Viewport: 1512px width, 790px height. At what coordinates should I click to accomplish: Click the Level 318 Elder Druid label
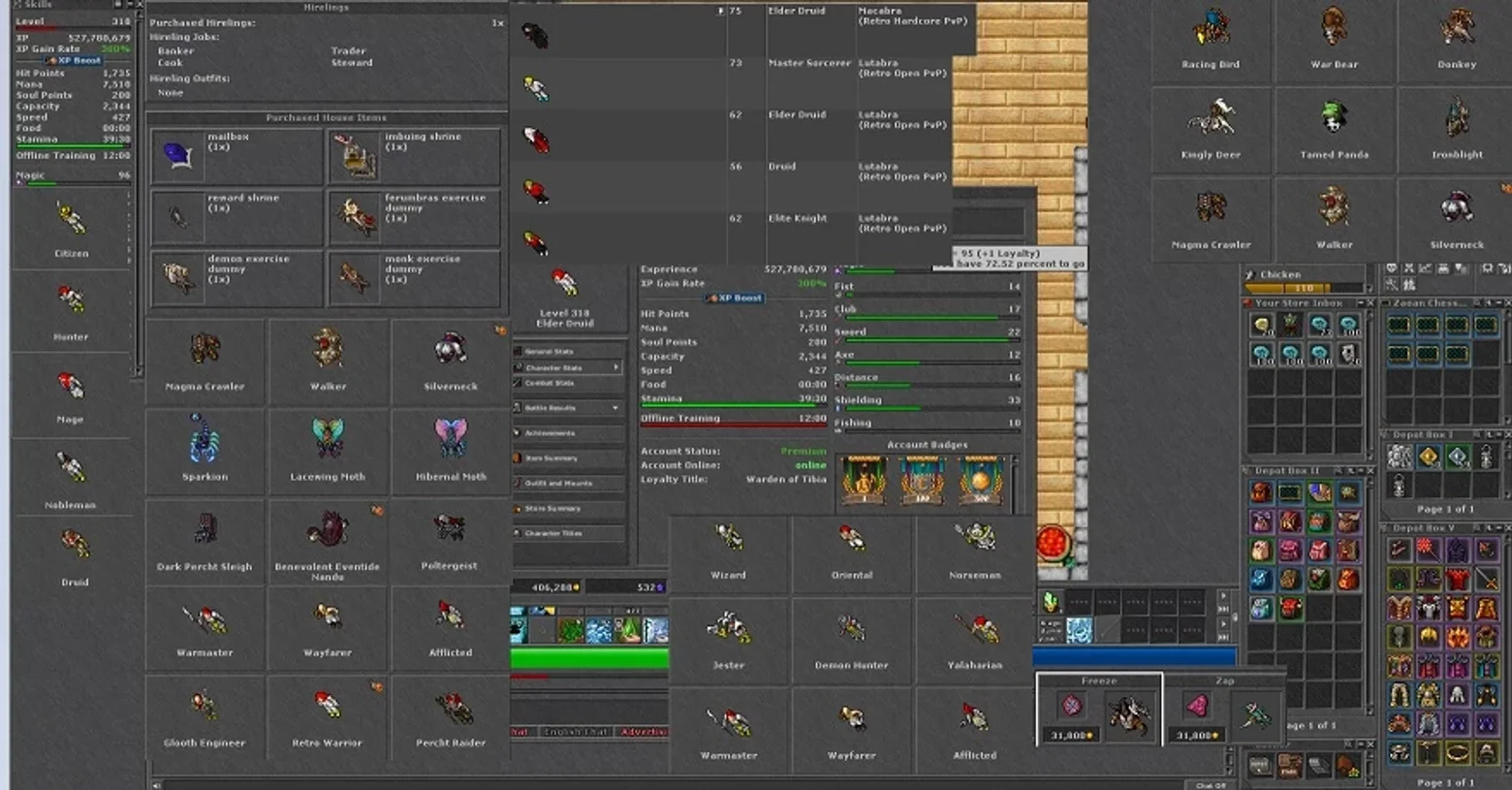click(565, 318)
